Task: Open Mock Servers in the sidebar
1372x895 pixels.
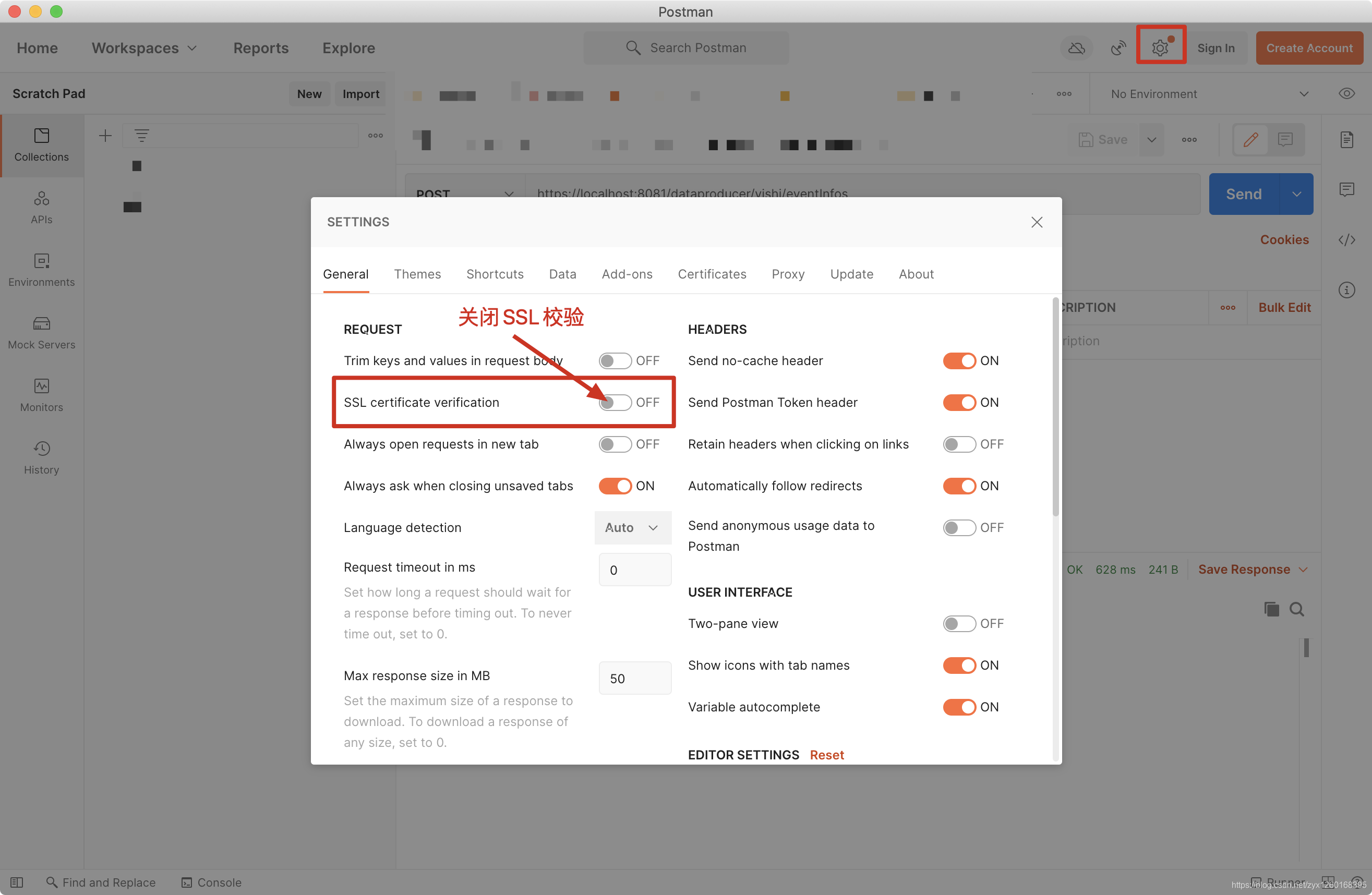Action: click(42, 333)
